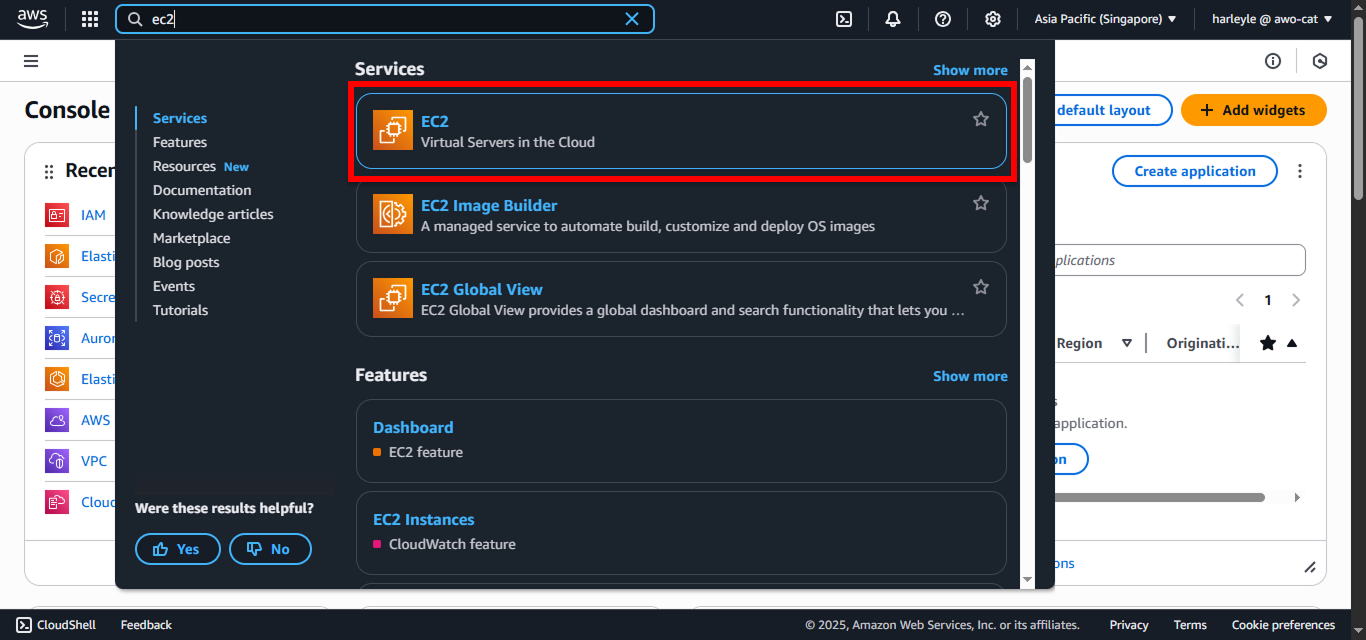The height and width of the screenshot is (640, 1366).
Task: Answer No to results helpful
Action: pos(270,549)
